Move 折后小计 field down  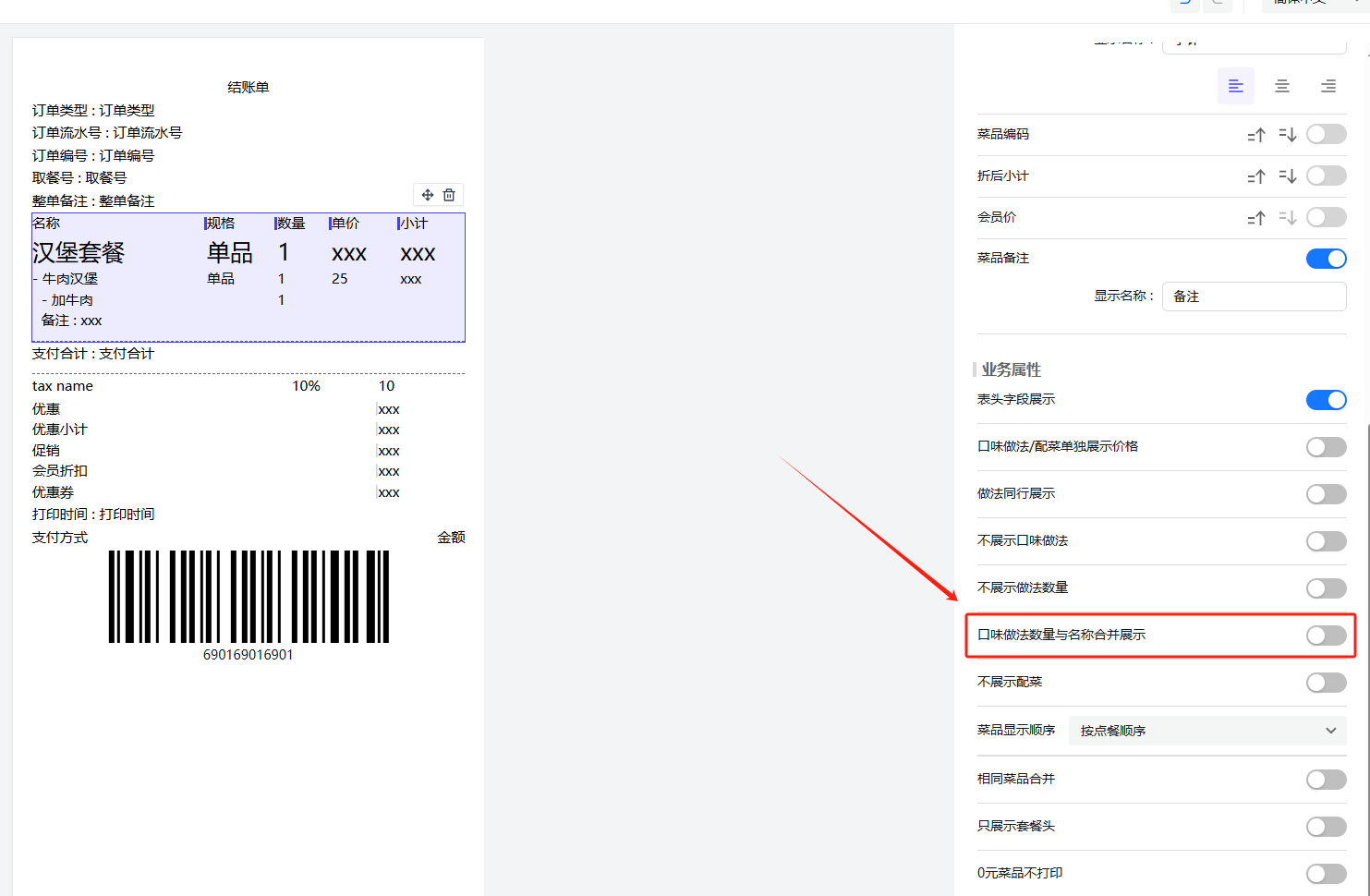tap(1287, 176)
